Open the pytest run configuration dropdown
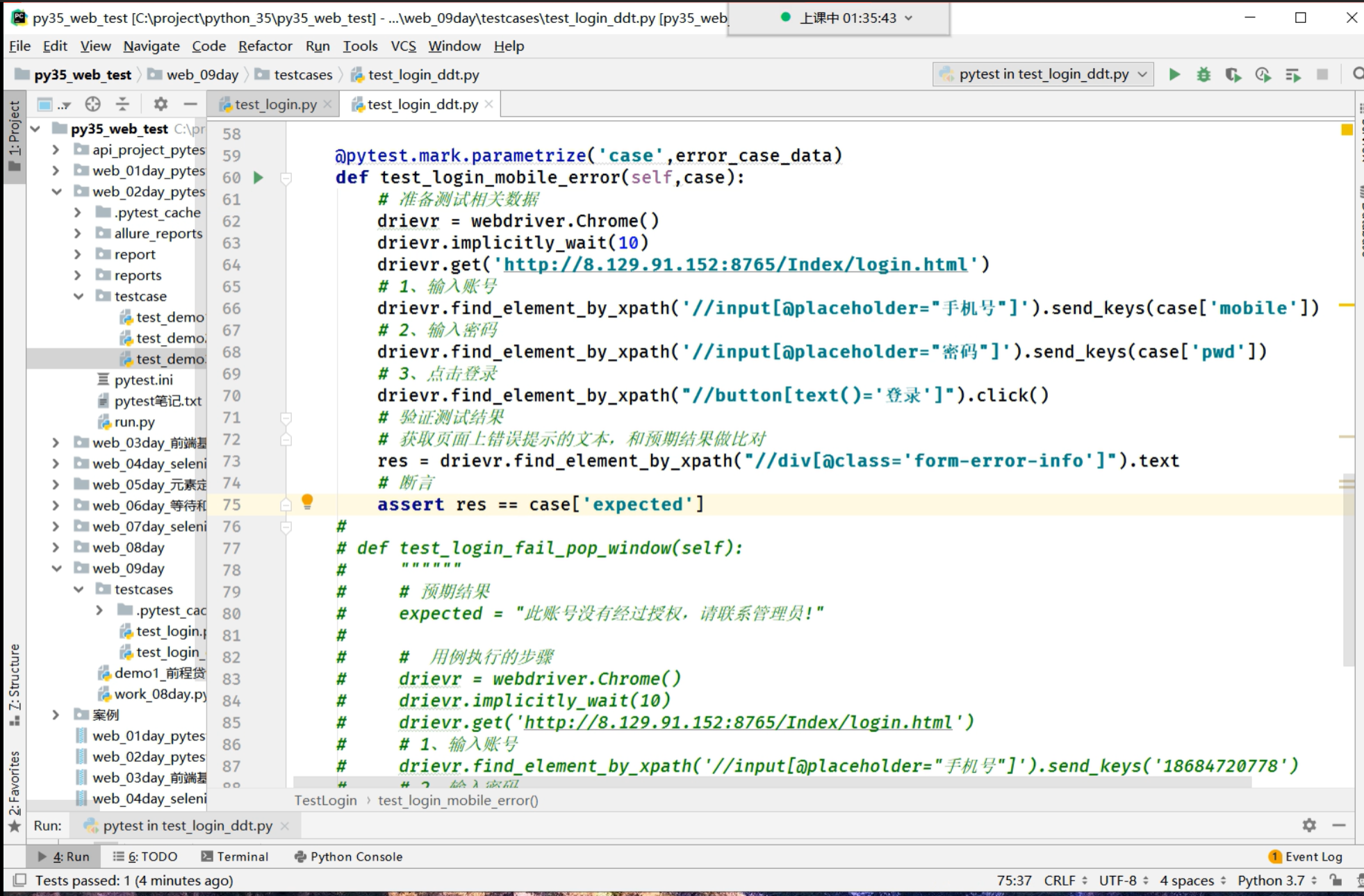This screenshot has width=1364, height=896. tap(1043, 74)
